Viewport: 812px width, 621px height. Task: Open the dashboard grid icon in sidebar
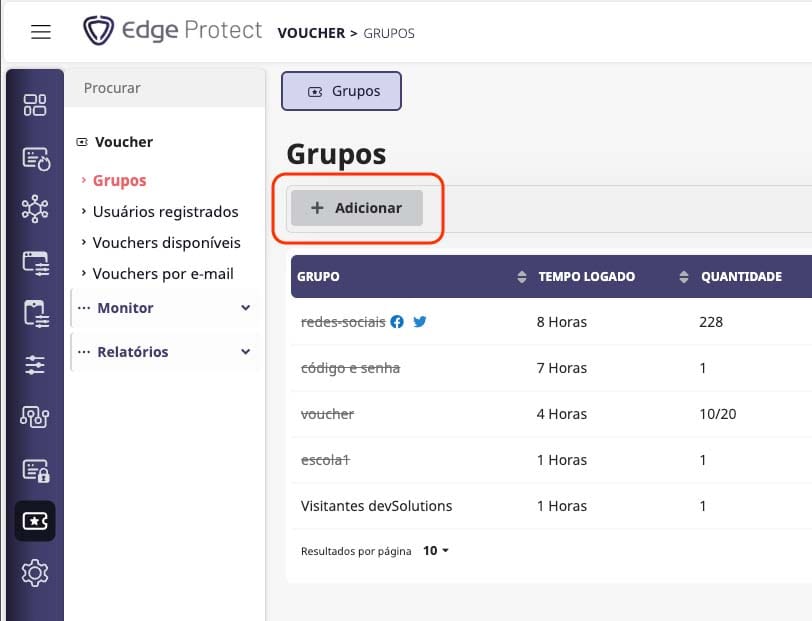[35, 105]
